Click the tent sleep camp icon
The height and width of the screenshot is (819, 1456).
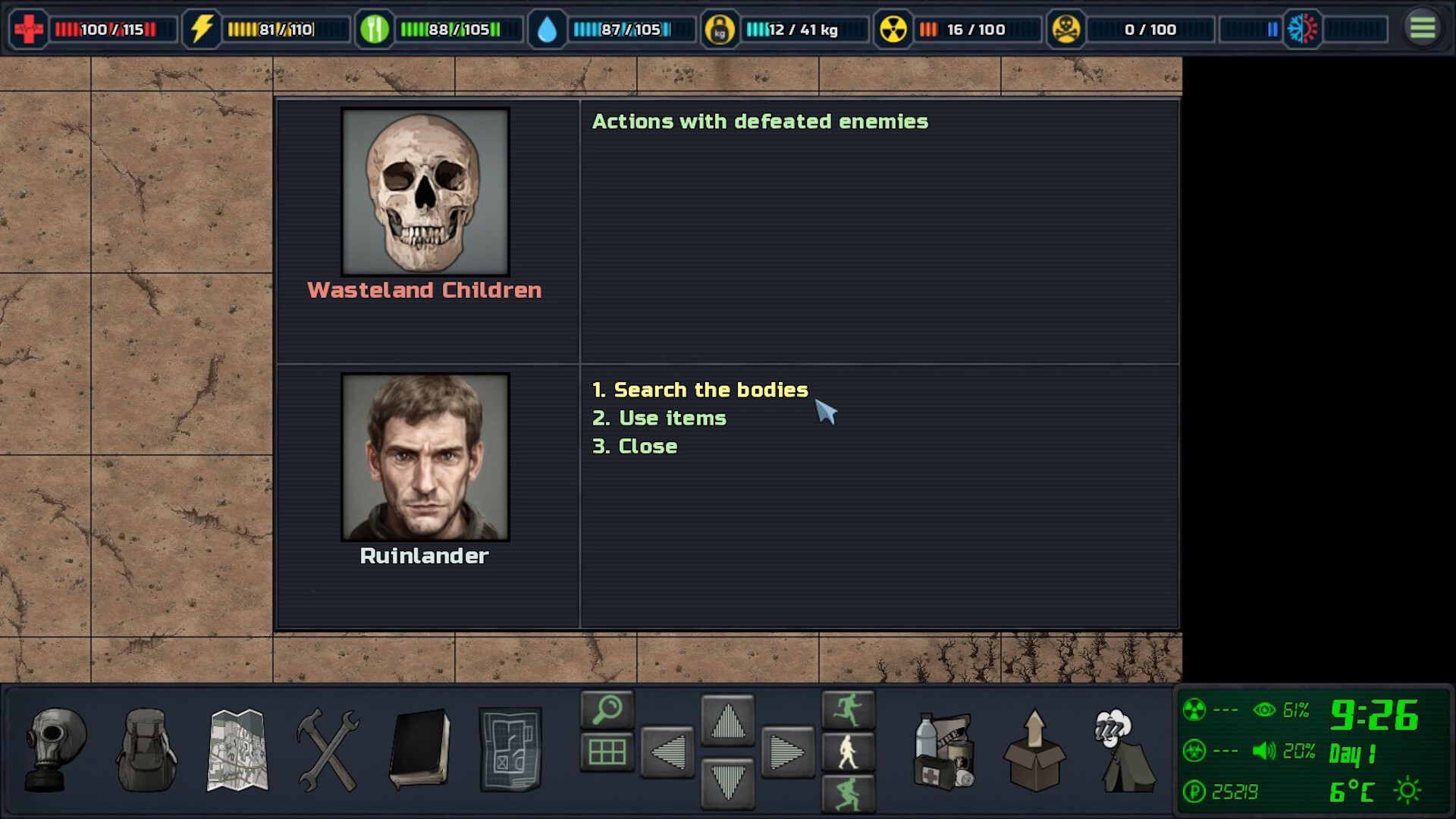tap(1125, 751)
